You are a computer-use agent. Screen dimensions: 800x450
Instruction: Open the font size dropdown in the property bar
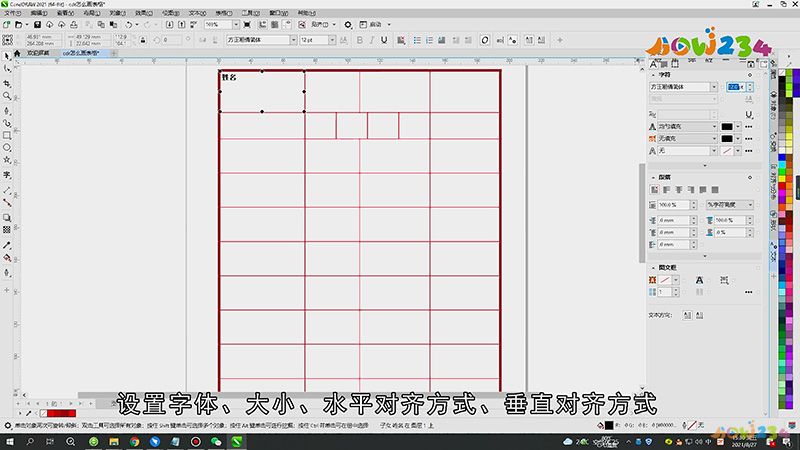click(332, 40)
